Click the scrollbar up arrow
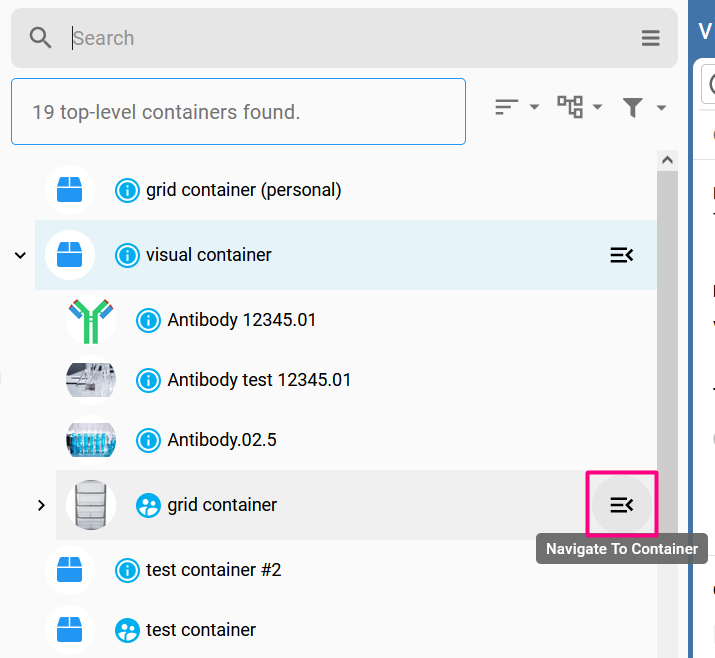Screen dimensions: 715x658 pyautogui.click(x=667, y=160)
